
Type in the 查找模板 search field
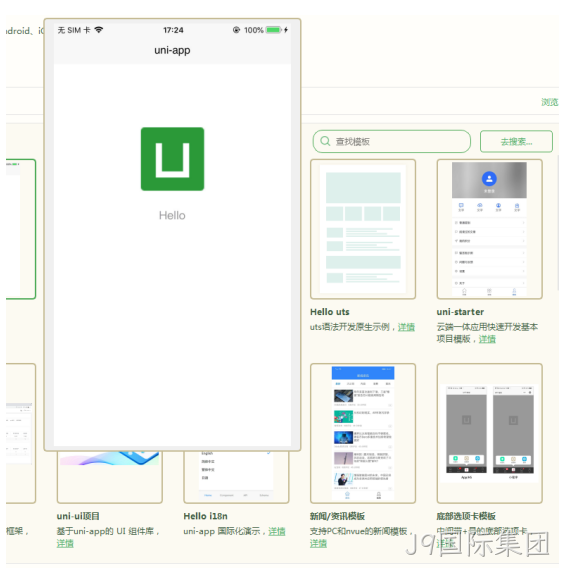tap(392, 141)
